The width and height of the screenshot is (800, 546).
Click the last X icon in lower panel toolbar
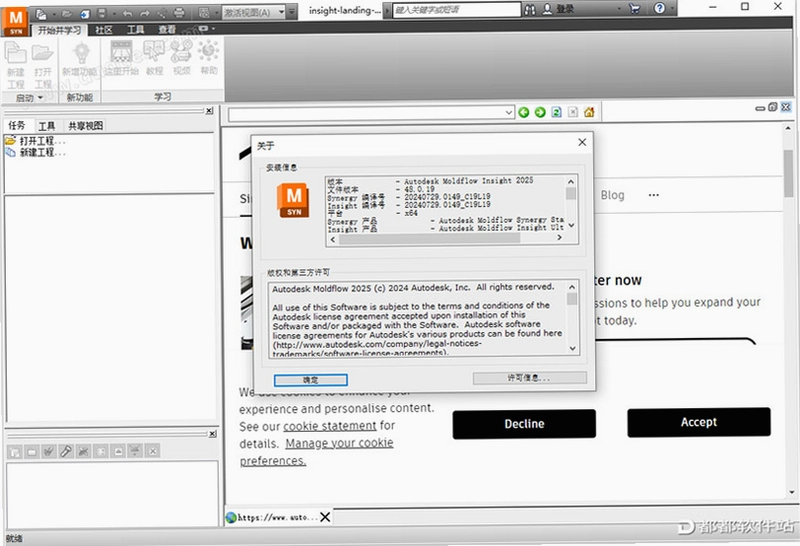153,451
